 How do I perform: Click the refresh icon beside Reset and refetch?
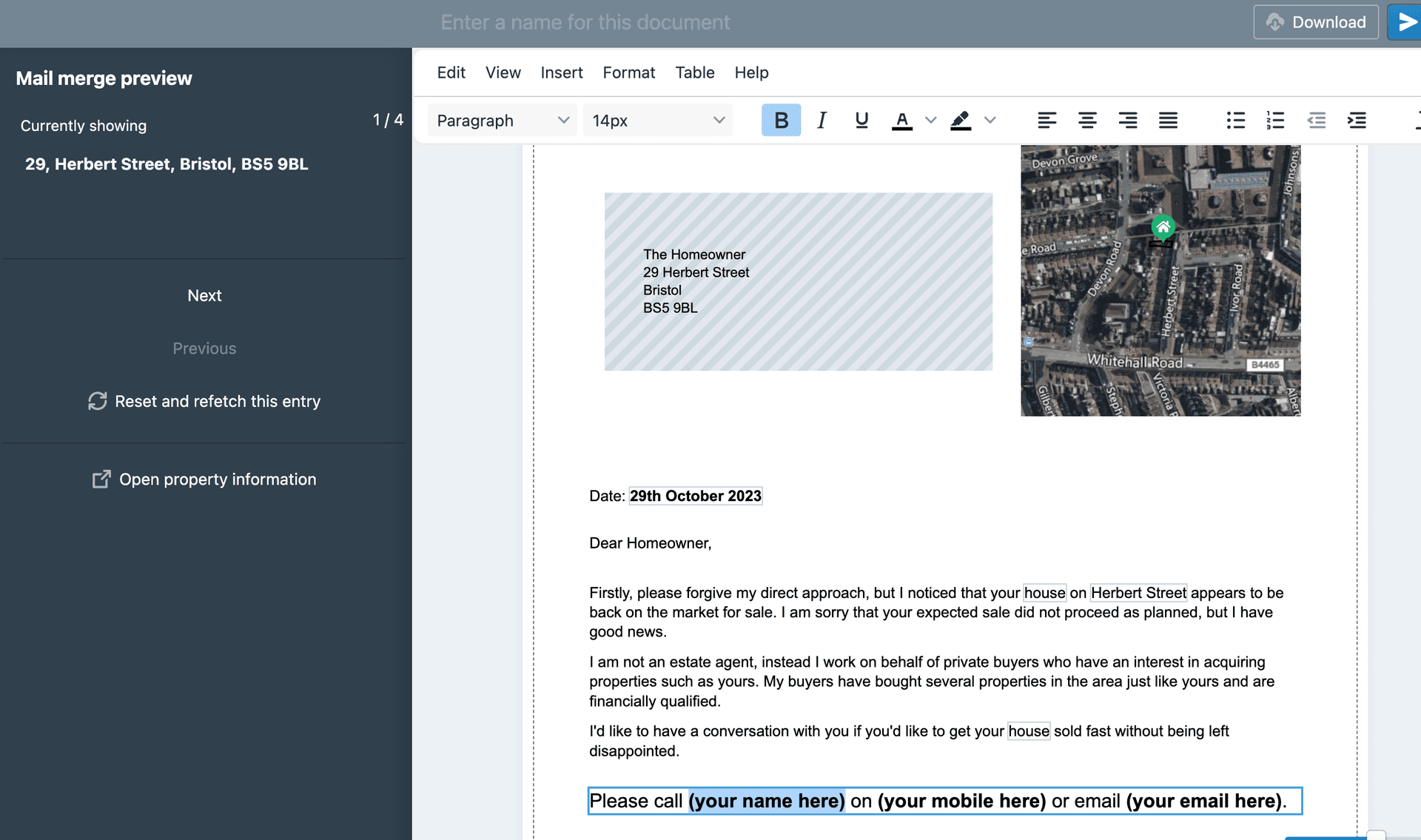[98, 401]
